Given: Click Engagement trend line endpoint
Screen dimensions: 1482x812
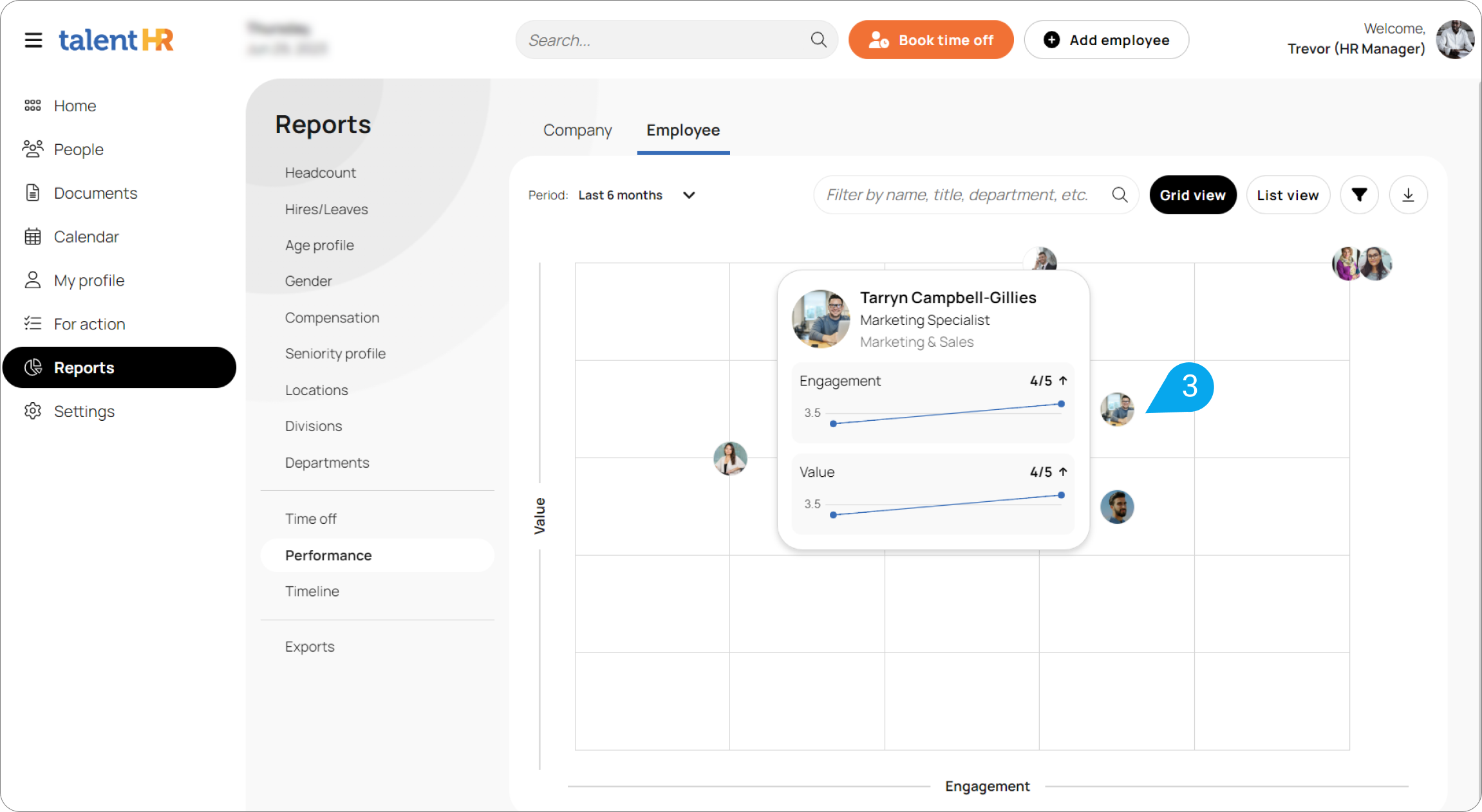Looking at the screenshot, I should coord(1061,404).
